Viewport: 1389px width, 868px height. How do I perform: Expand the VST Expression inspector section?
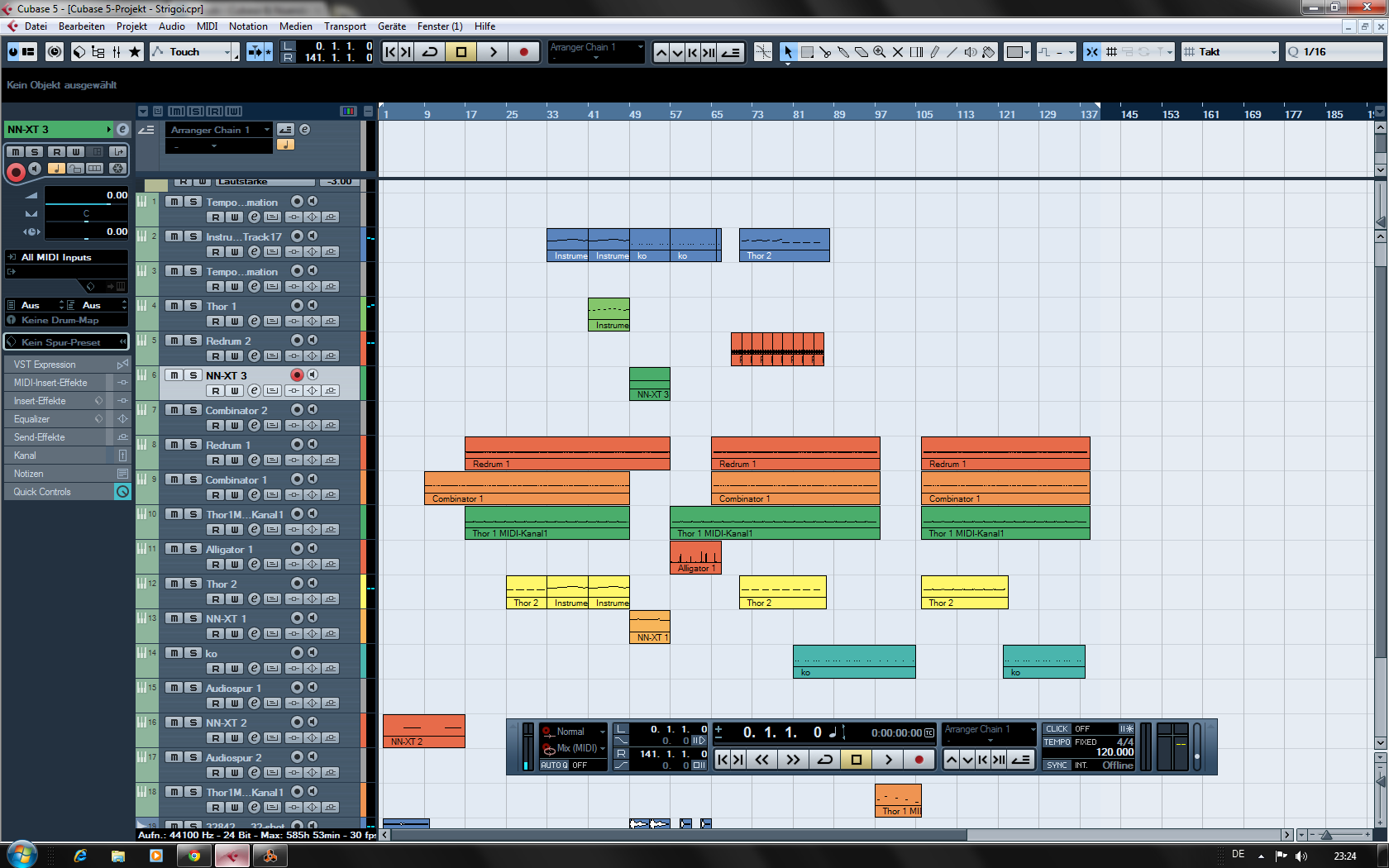(x=45, y=365)
